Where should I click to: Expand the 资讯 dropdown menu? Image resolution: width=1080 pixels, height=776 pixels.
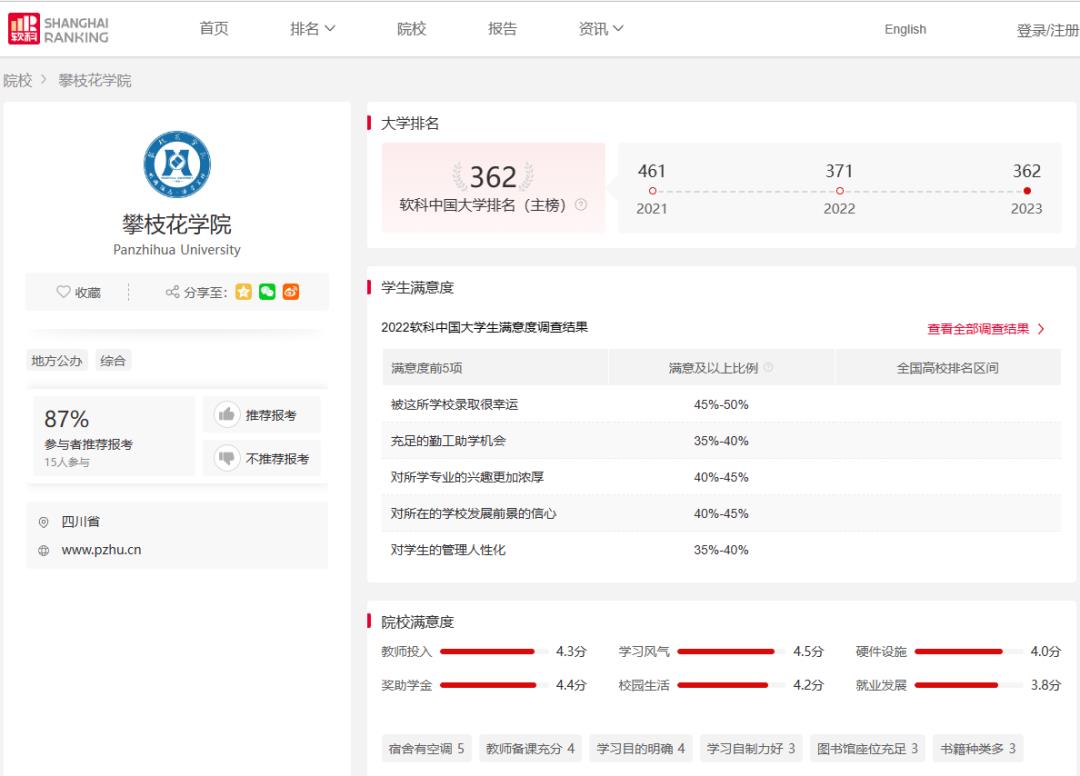tap(600, 29)
